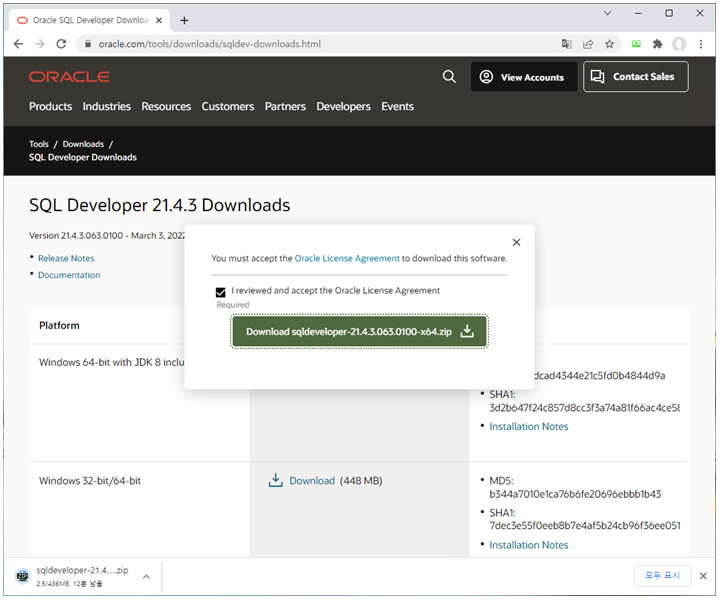Open the Resources menu
The width and height of the screenshot is (721, 601).
pos(166,106)
